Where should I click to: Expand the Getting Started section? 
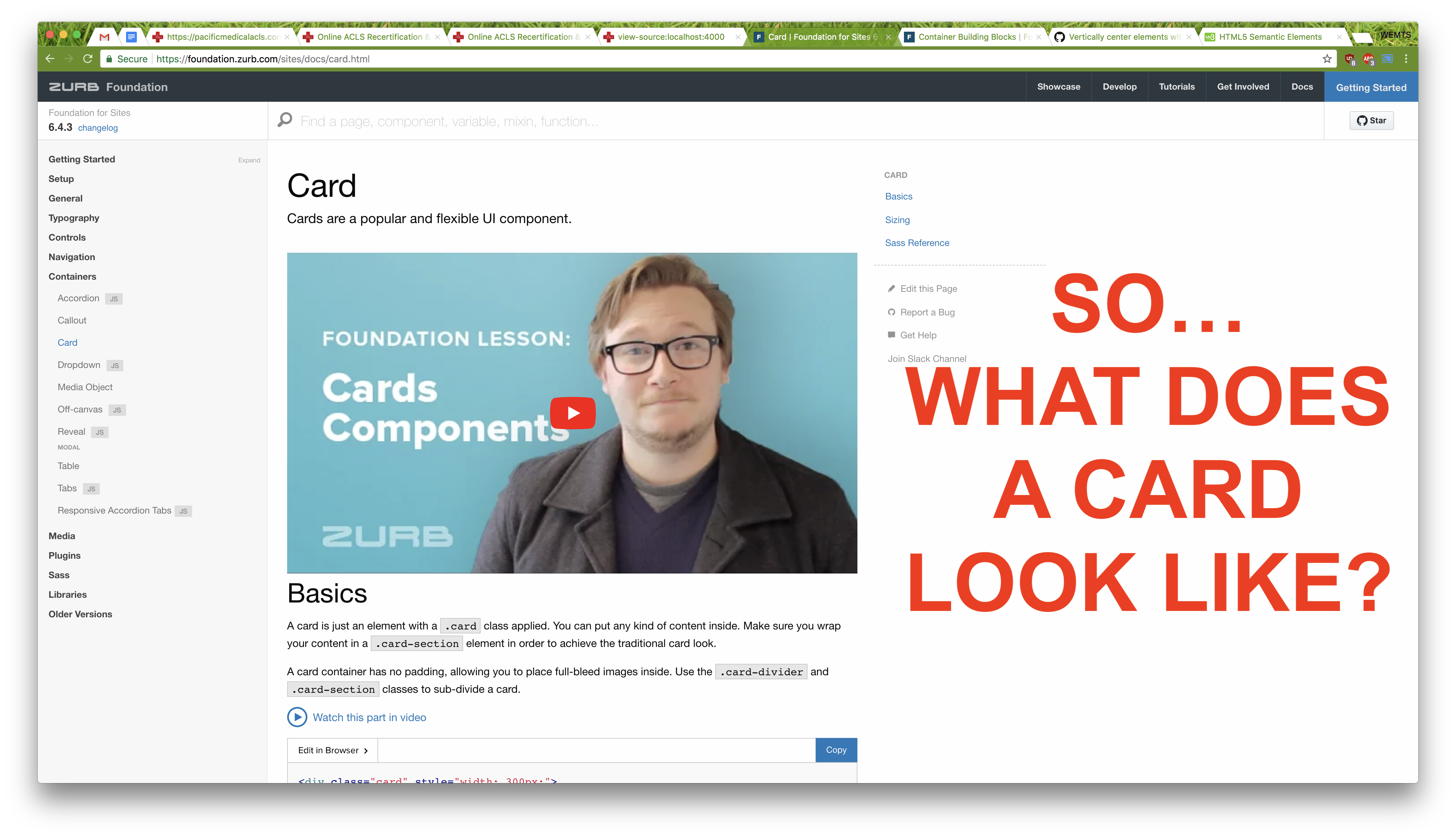pos(249,160)
